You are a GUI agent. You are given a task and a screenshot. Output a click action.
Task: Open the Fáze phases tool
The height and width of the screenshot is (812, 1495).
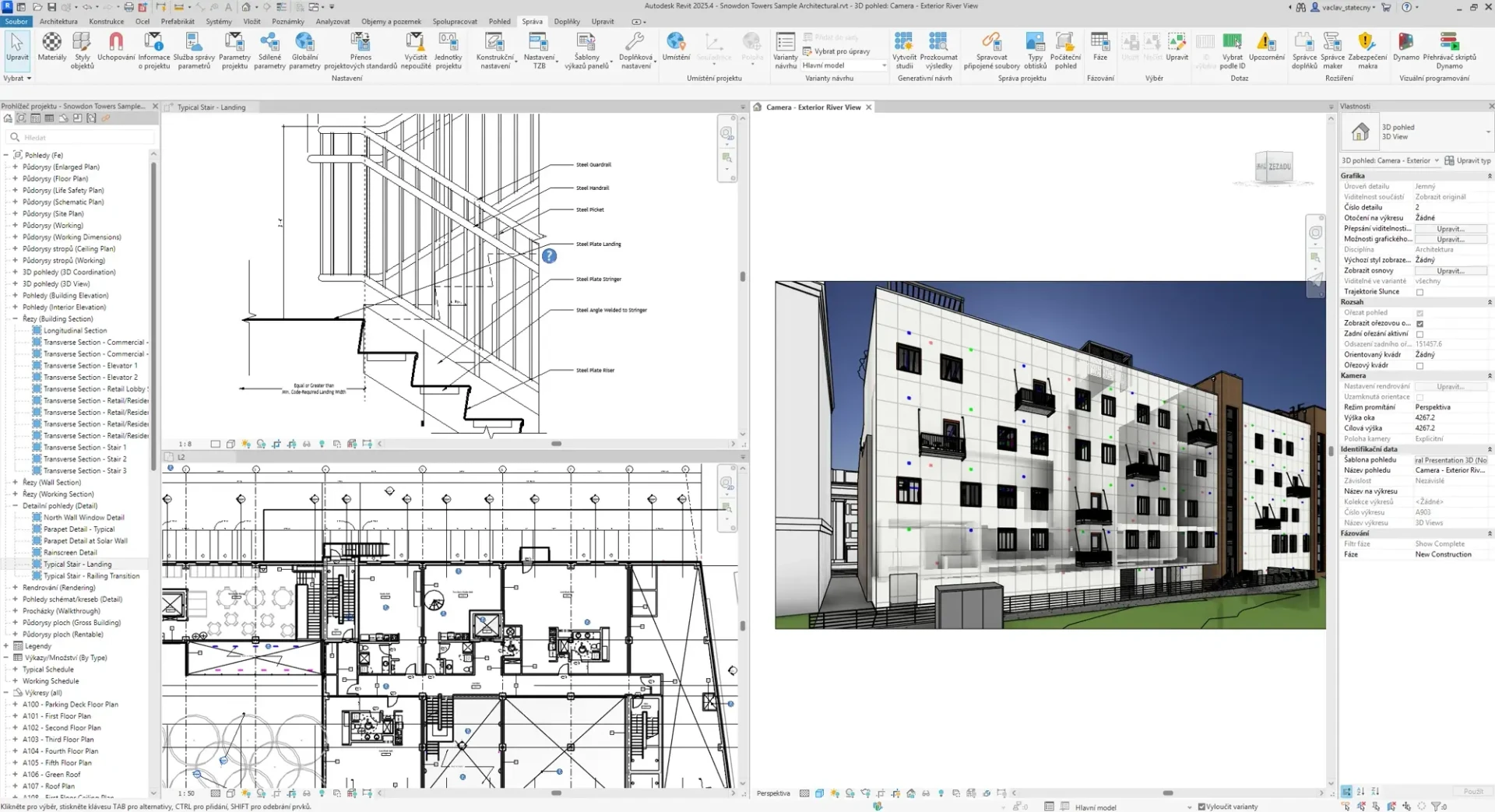(x=1099, y=47)
